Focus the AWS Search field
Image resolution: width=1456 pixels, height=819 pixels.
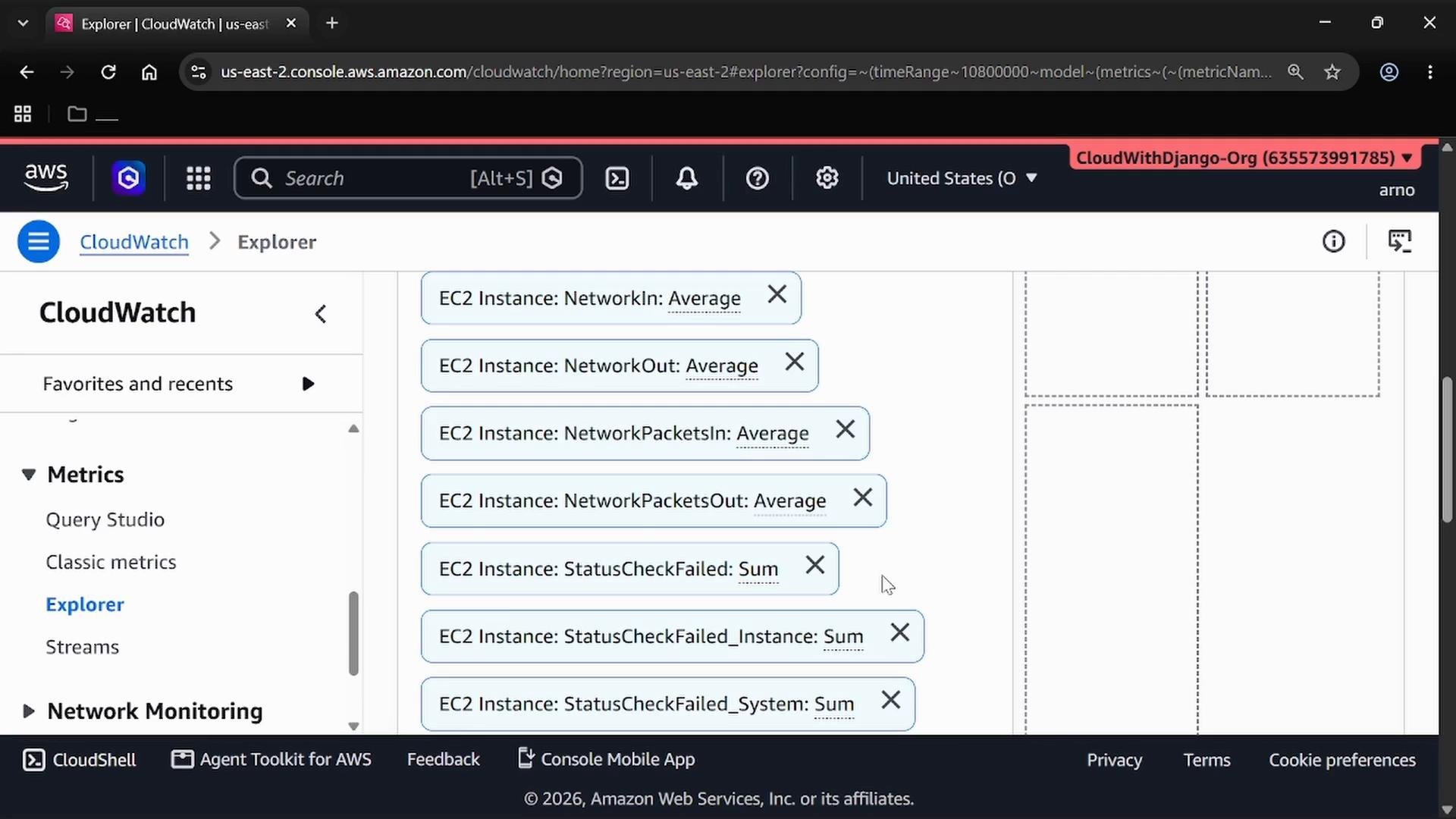[x=408, y=178]
